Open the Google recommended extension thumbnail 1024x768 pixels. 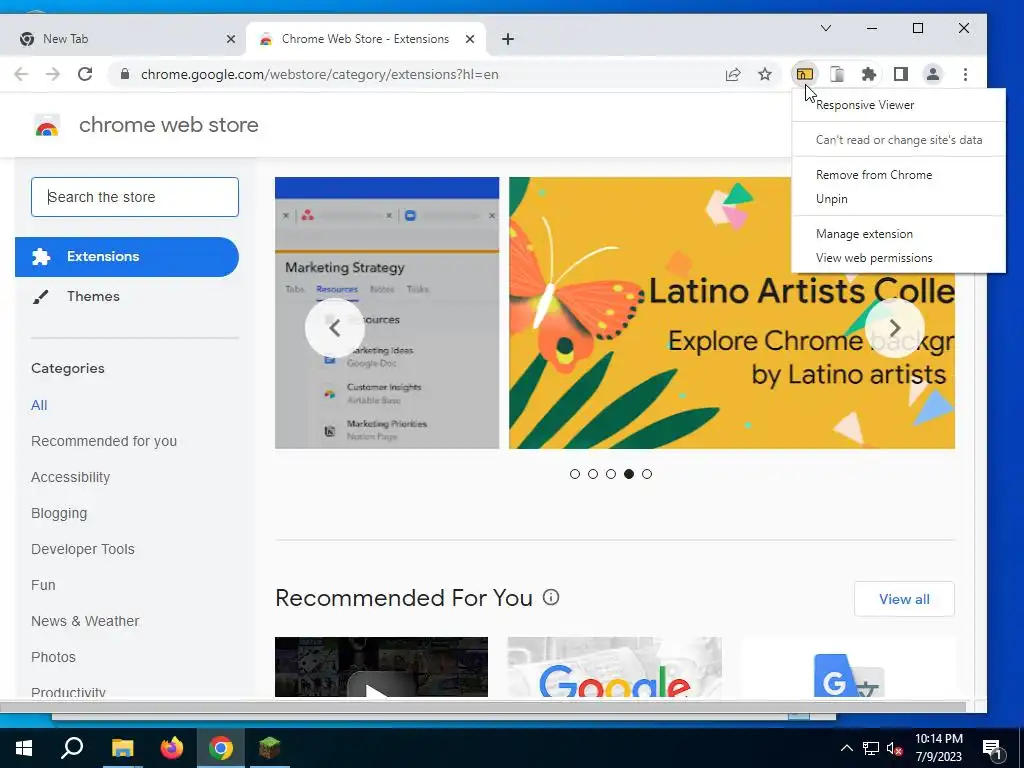coord(615,667)
